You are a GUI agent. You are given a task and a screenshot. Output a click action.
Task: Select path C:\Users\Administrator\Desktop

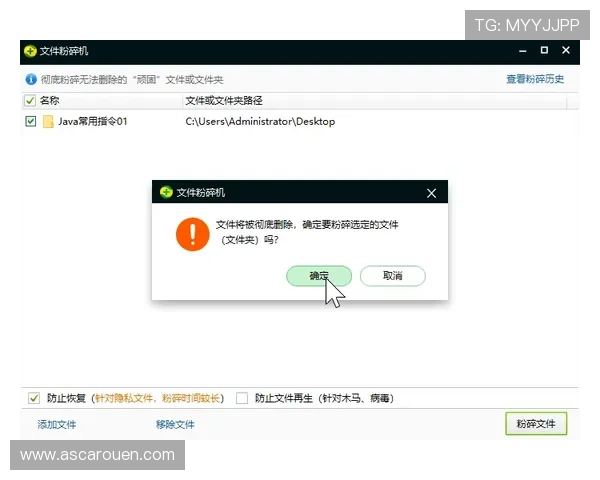click(x=260, y=121)
